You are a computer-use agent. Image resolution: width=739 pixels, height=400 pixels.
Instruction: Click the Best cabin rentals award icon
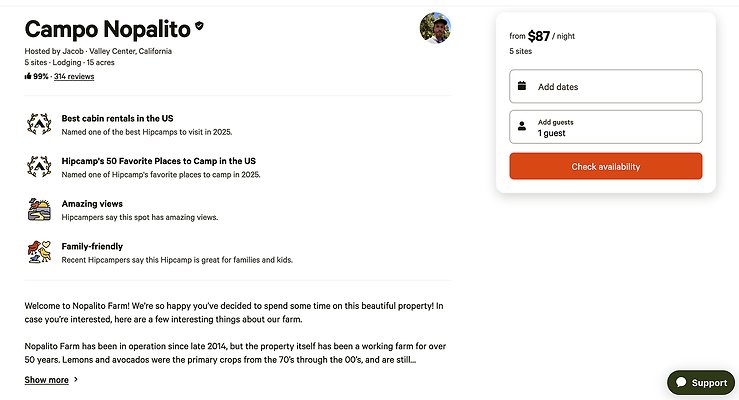38,123
